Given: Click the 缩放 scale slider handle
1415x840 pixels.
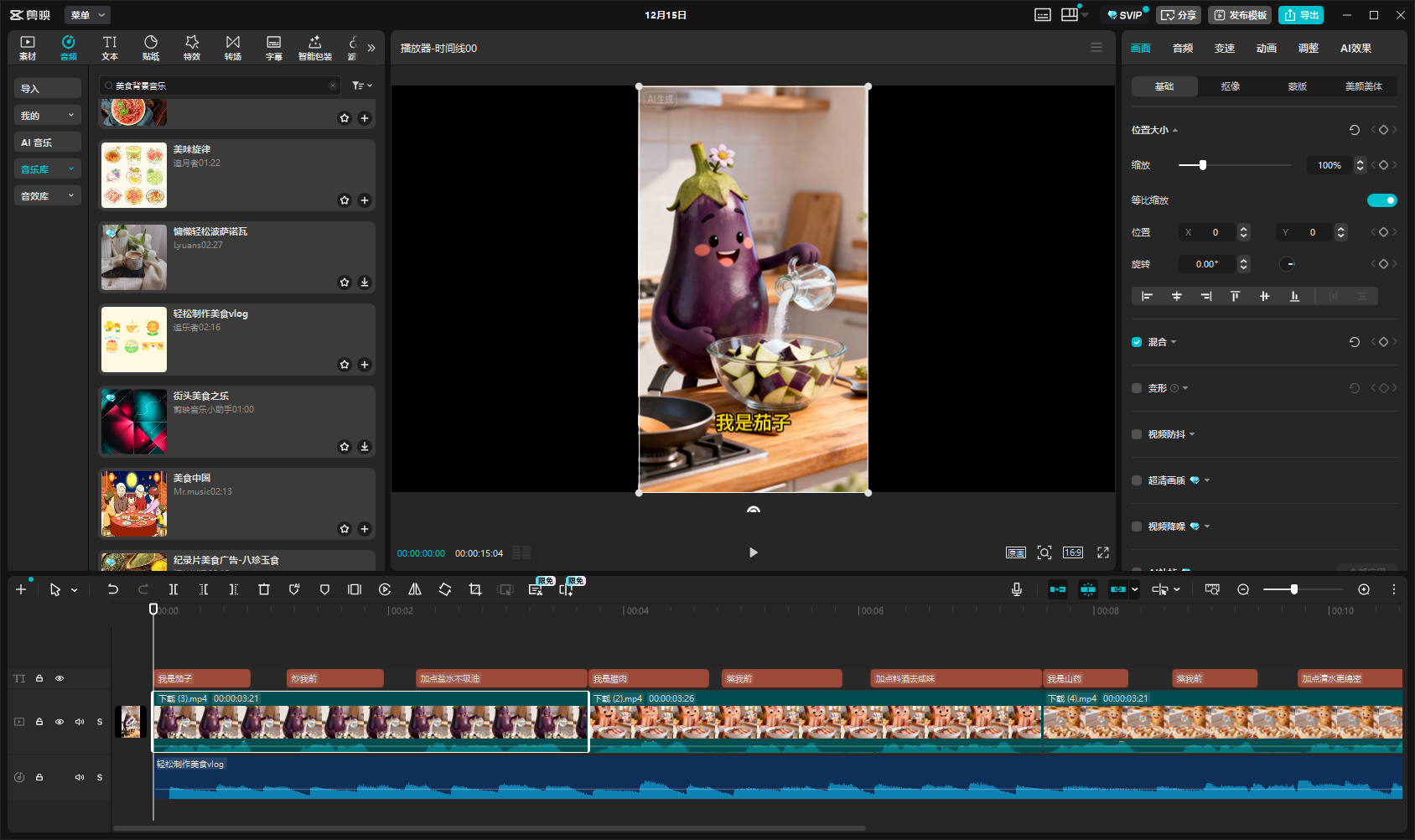Looking at the screenshot, I should [x=1203, y=165].
